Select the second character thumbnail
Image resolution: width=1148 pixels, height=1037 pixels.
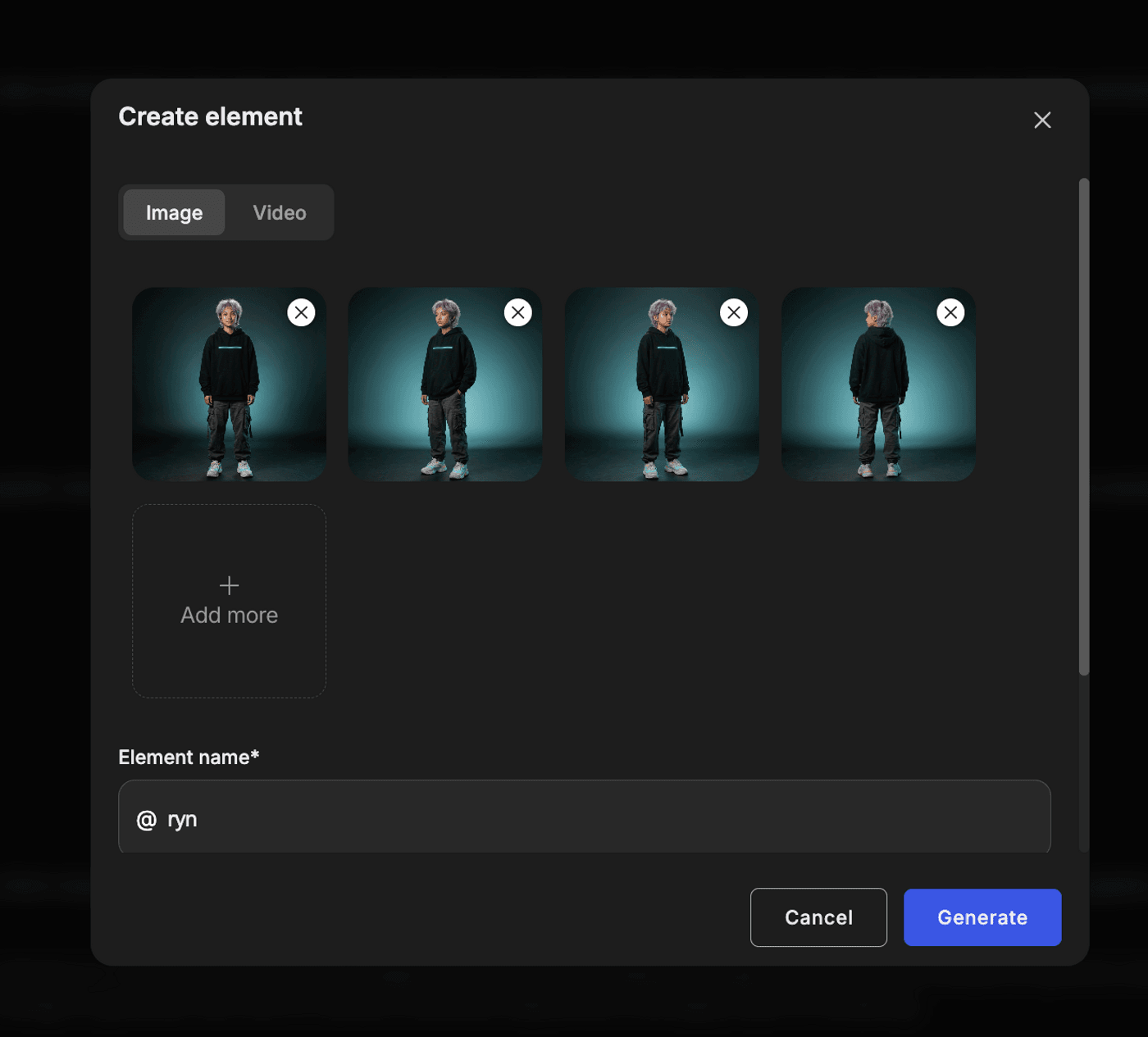click(x=444, y=393)
